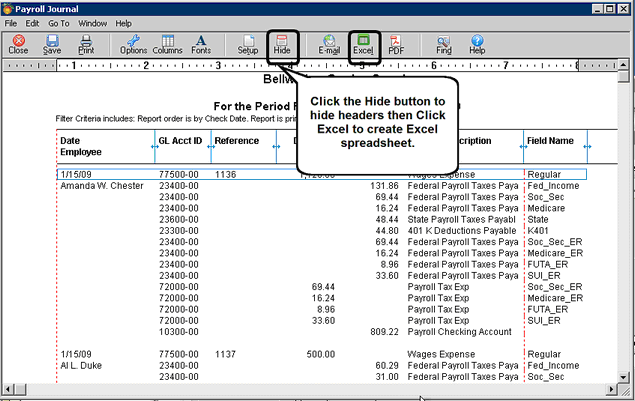The width and height of the screenshot is (635, 401).
Task: Open the Fonts toolbar icon
Action: [201, 45]
